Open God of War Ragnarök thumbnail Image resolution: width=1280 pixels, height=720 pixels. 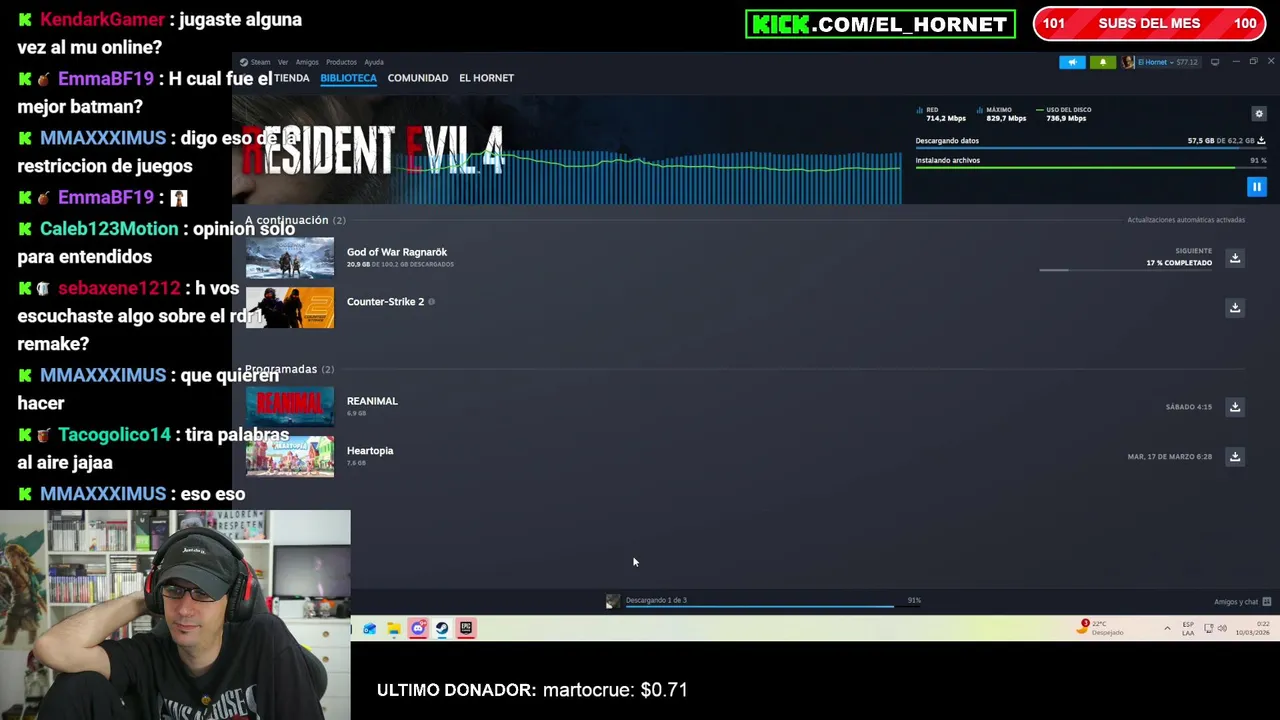pyautogui.click(x=290, y=258)
